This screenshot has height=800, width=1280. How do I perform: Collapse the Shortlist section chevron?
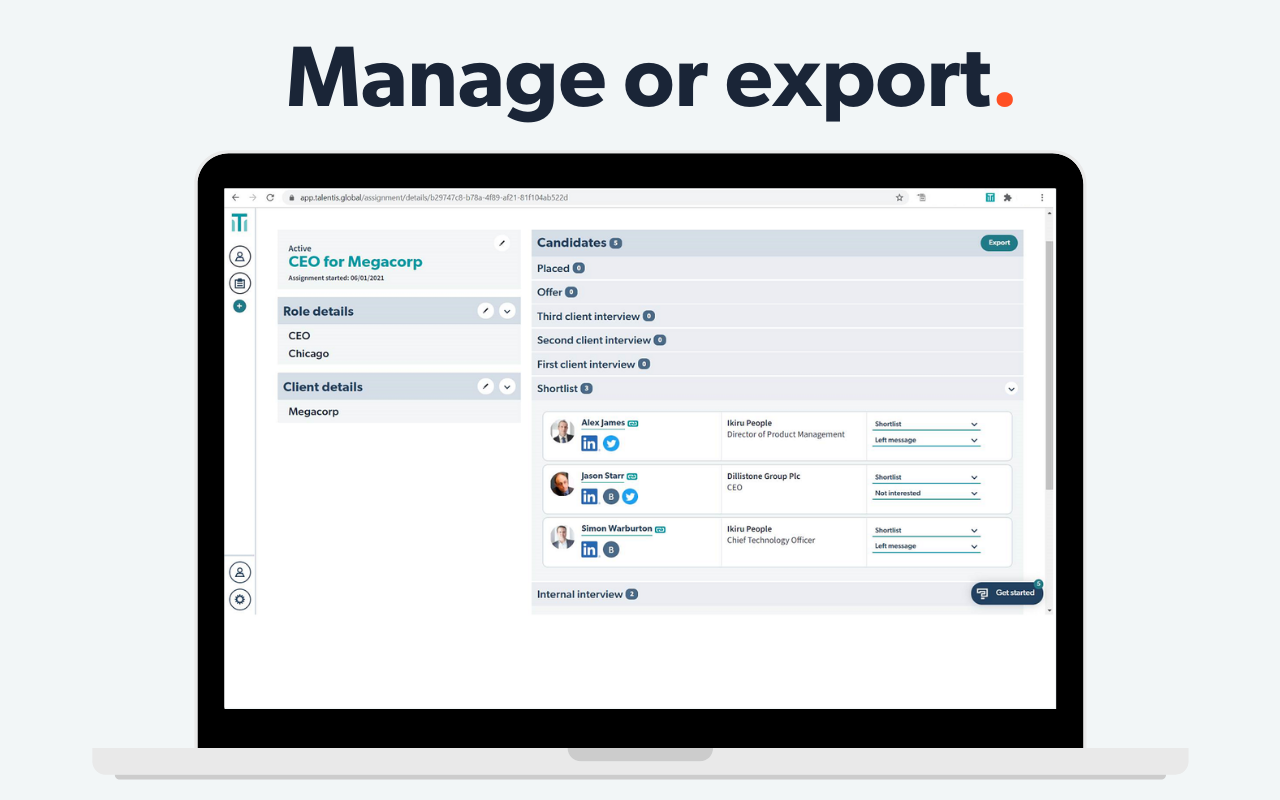(x=1011, y=389)
